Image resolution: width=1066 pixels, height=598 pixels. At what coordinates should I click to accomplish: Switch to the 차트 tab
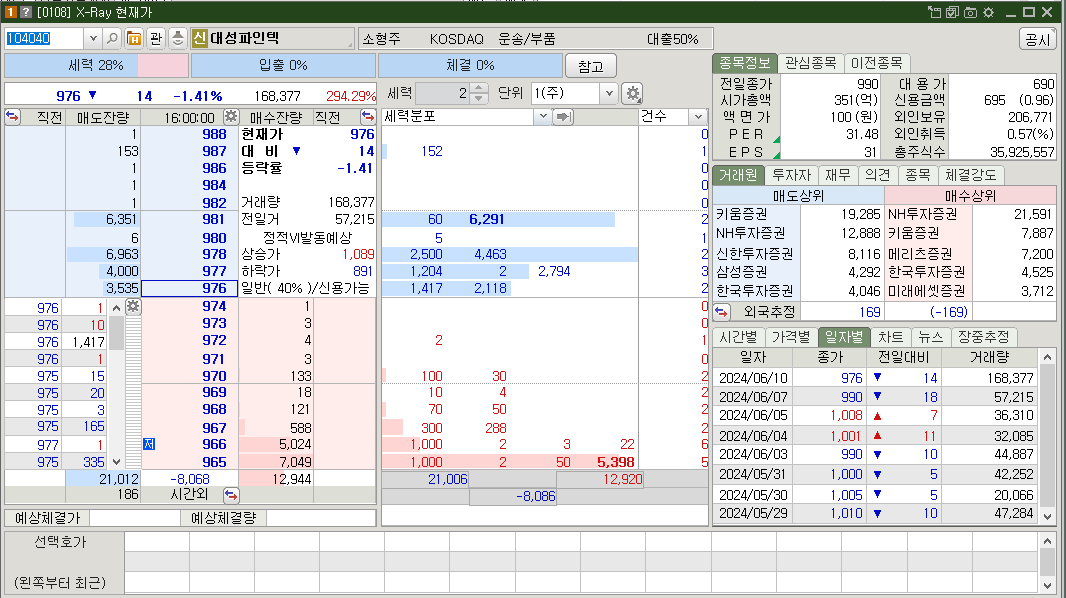(x=891, y=337)
